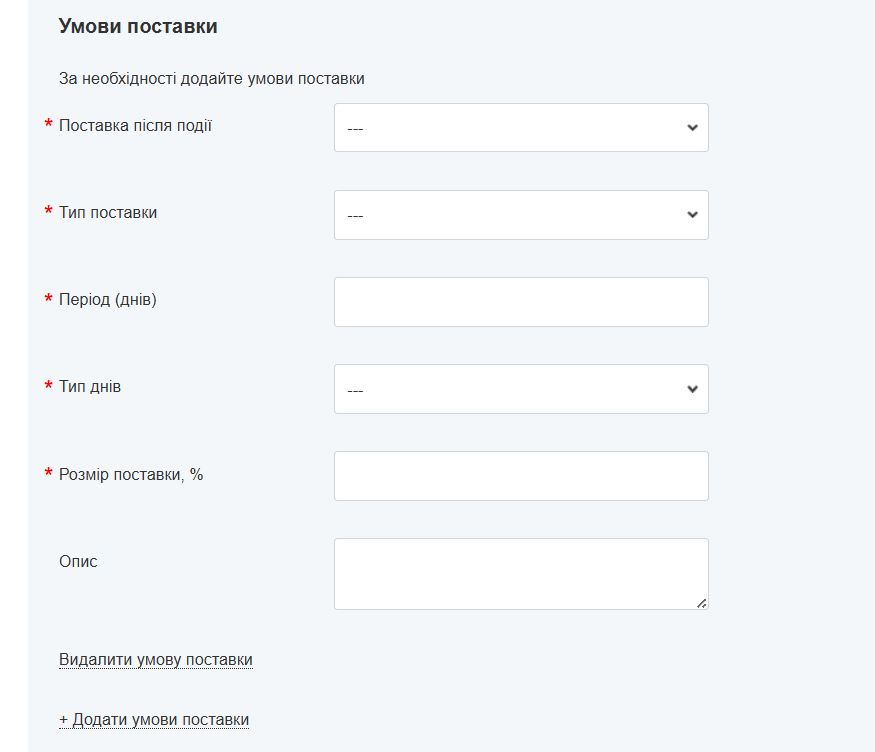Click into the Розмір поставки, % field
875x752 pixels.
click(520, 476)
